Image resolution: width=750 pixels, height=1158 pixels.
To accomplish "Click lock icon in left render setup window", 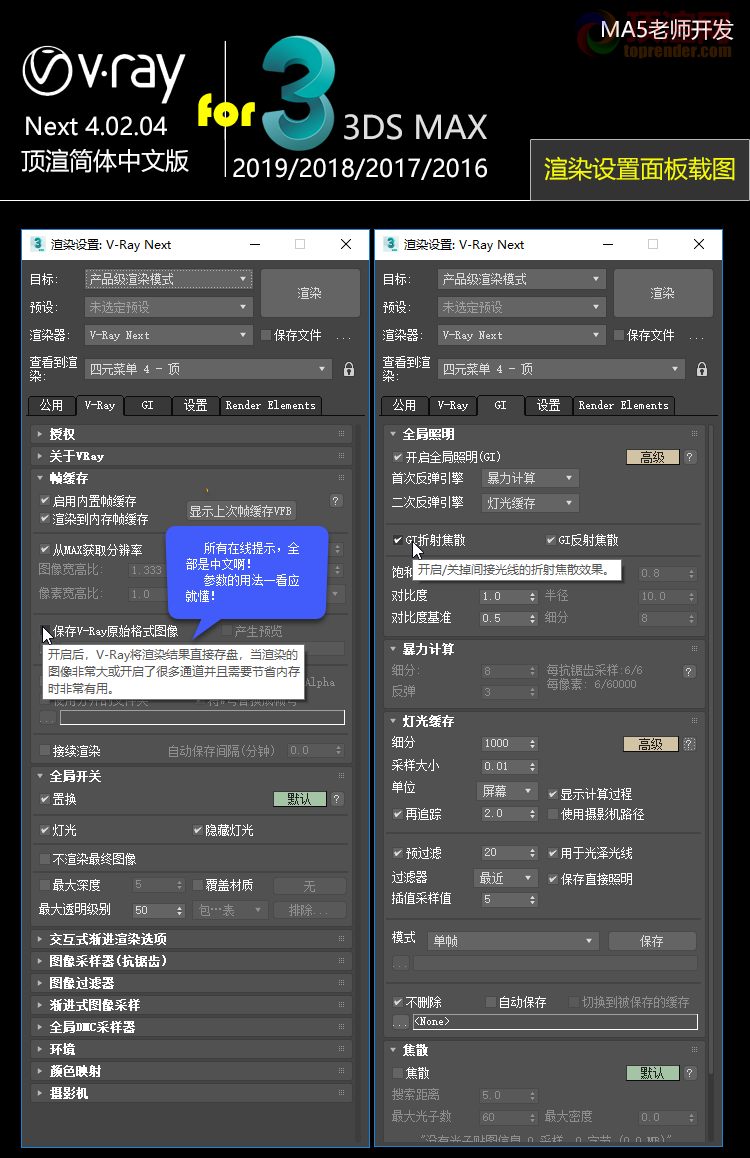I will (349, 369).
